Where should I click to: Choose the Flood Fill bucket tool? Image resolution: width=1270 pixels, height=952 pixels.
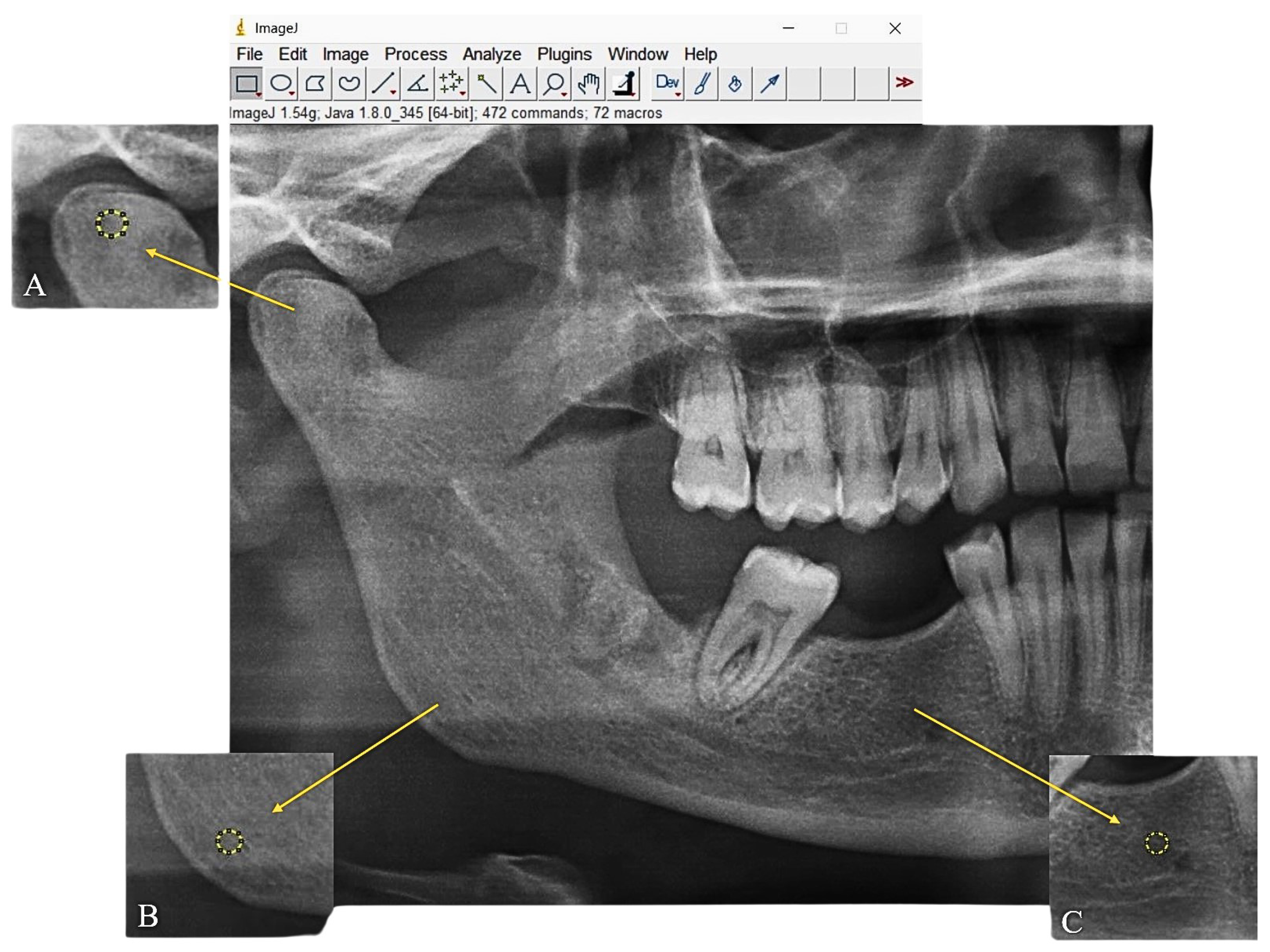pos(736,84)
